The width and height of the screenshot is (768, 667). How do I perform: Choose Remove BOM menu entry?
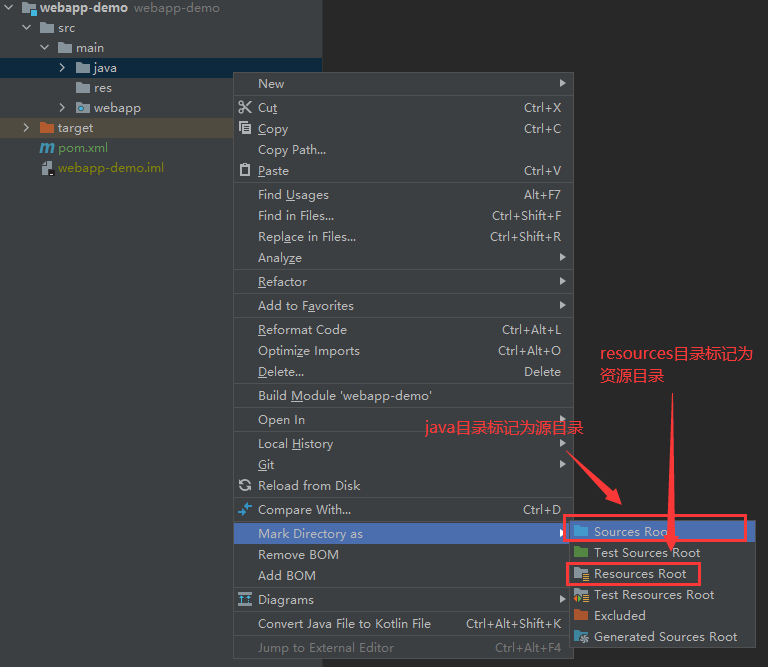click(404, 554)
